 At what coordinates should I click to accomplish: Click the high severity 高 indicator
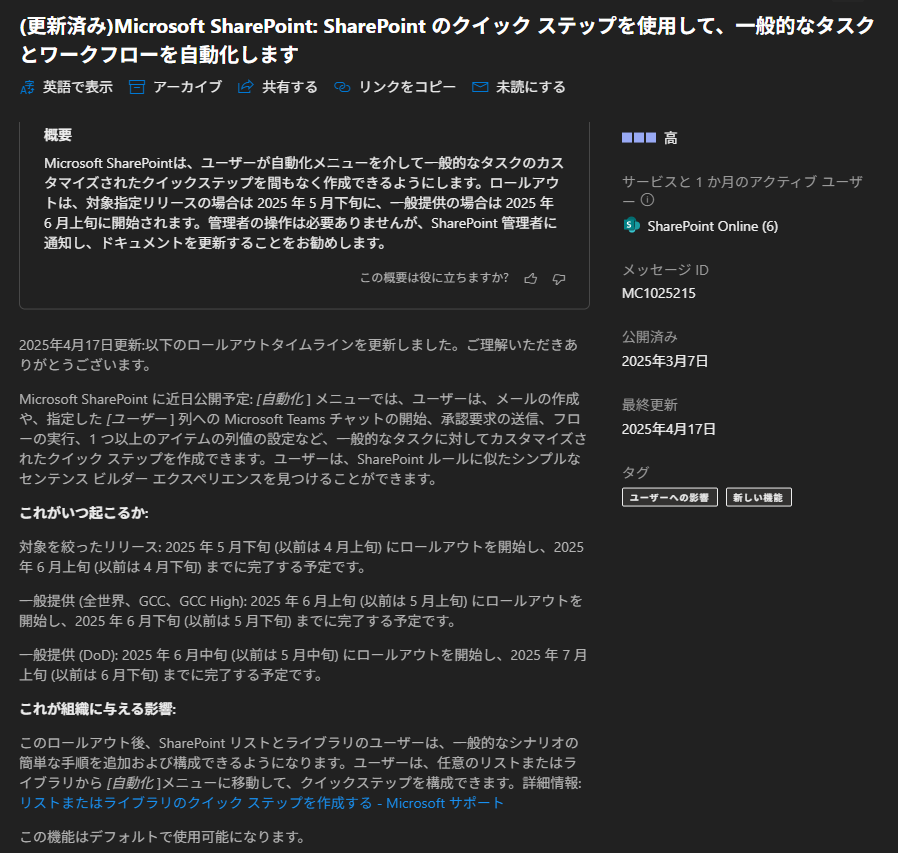650,138
